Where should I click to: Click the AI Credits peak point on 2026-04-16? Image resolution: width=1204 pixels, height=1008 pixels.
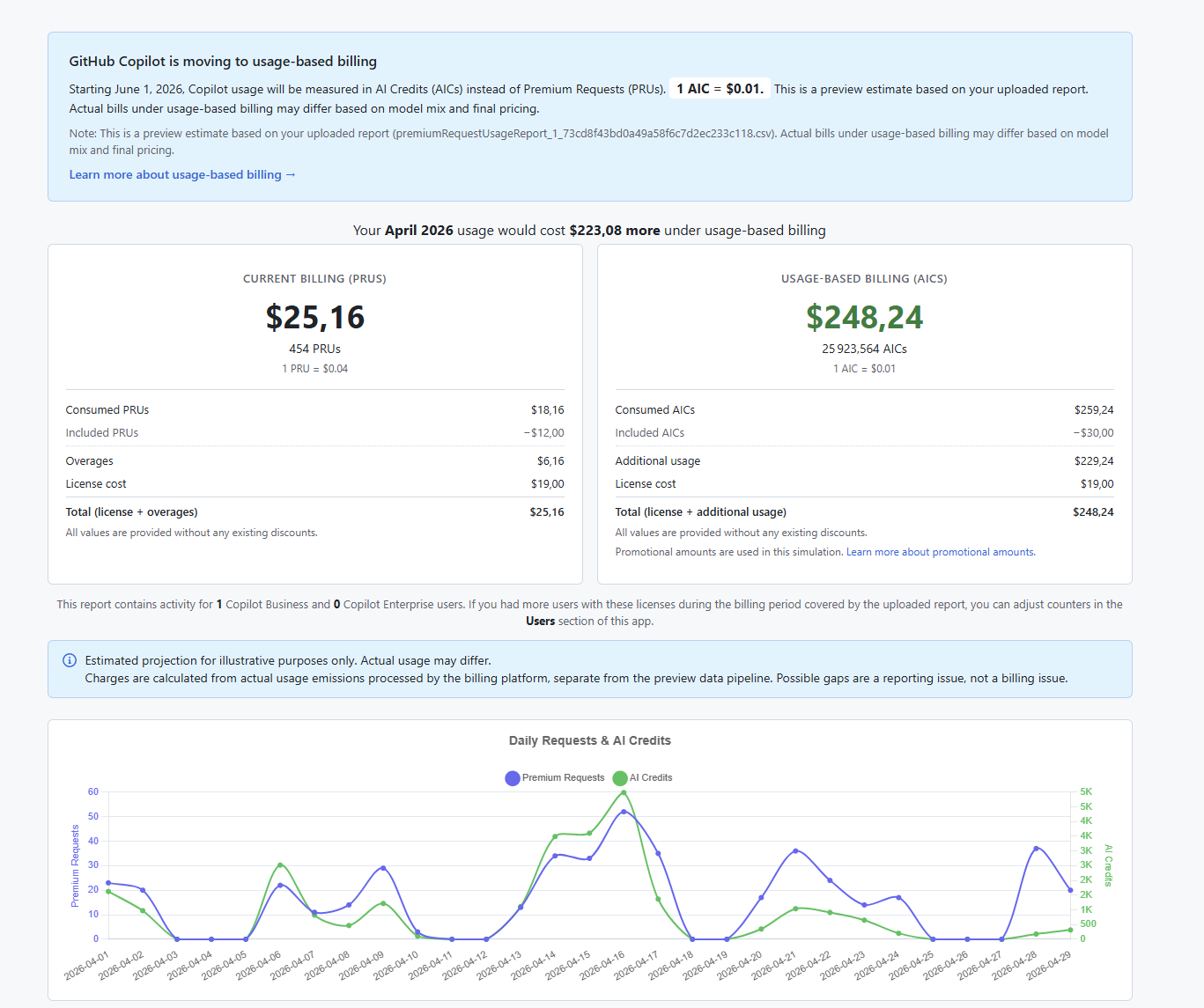pyautogui.click(x=624, y=792)
